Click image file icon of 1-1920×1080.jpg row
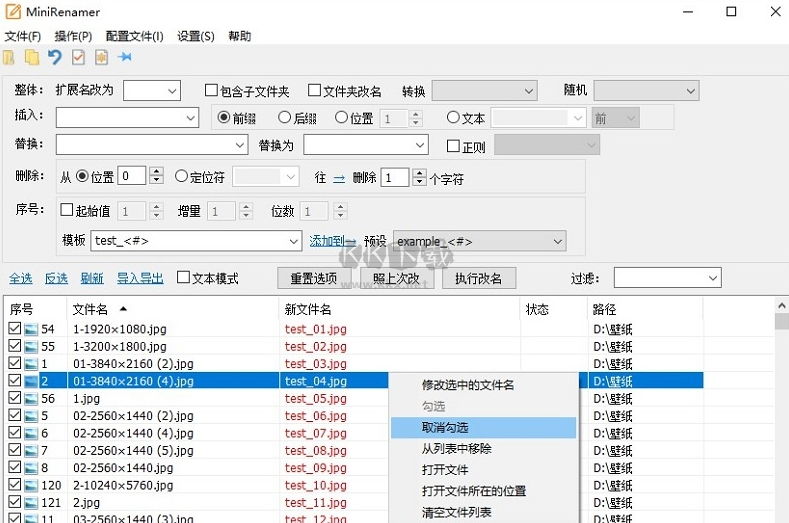 30,329
